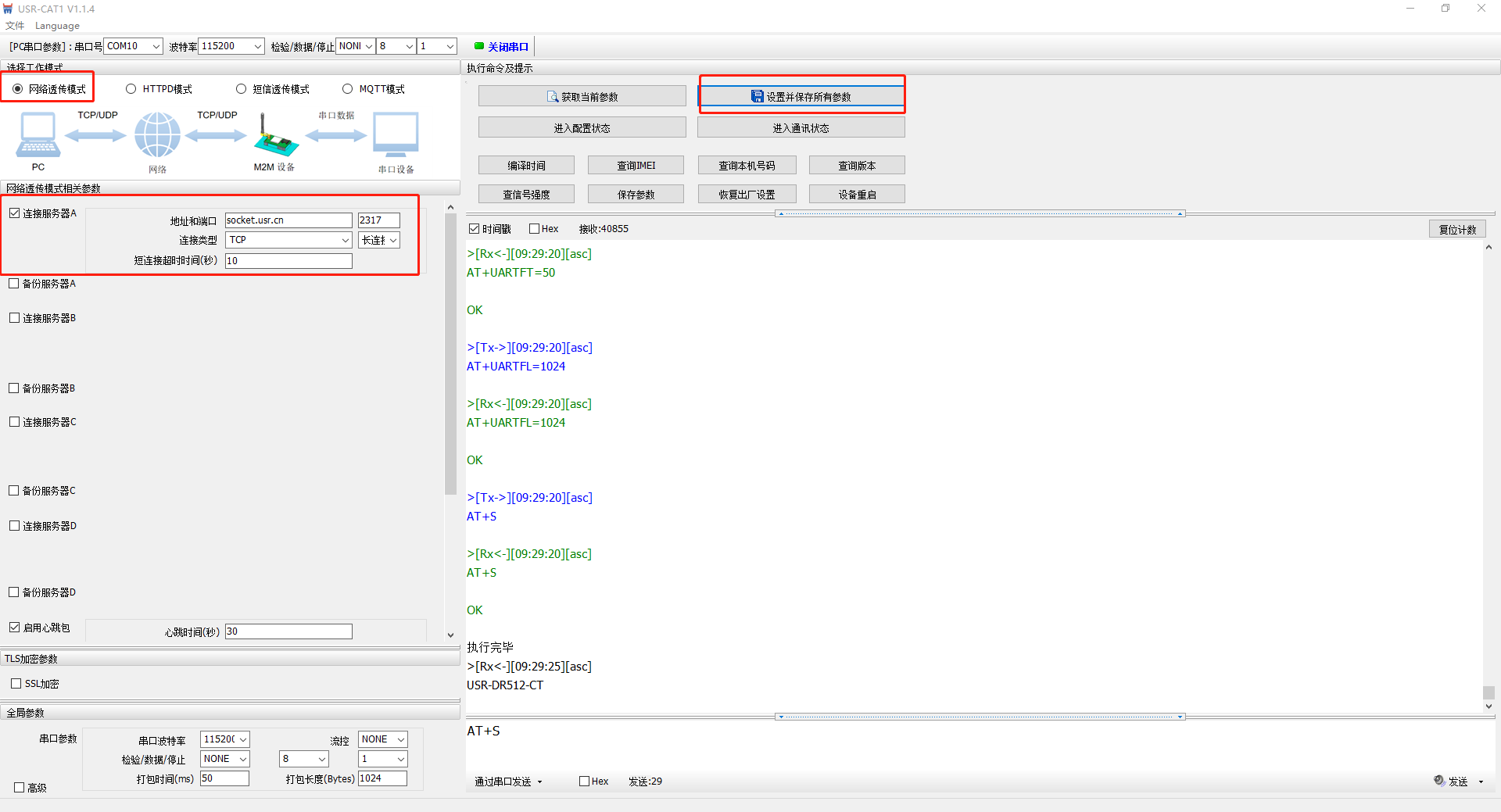Click the 发送 send icon

1439,781
